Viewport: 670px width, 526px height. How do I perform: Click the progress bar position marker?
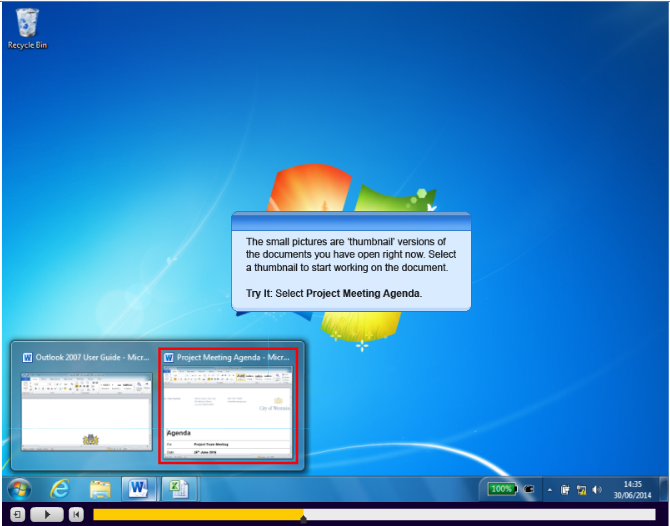click(x=303, y=518)
